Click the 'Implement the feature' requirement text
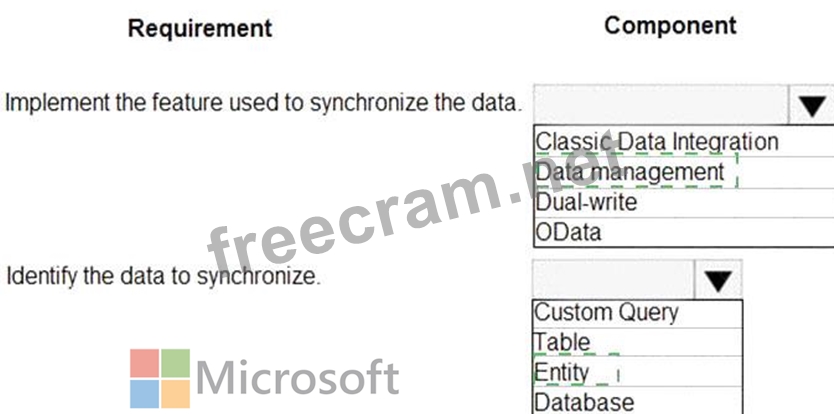The image size is (834, 414). click(x=264, y=103)
